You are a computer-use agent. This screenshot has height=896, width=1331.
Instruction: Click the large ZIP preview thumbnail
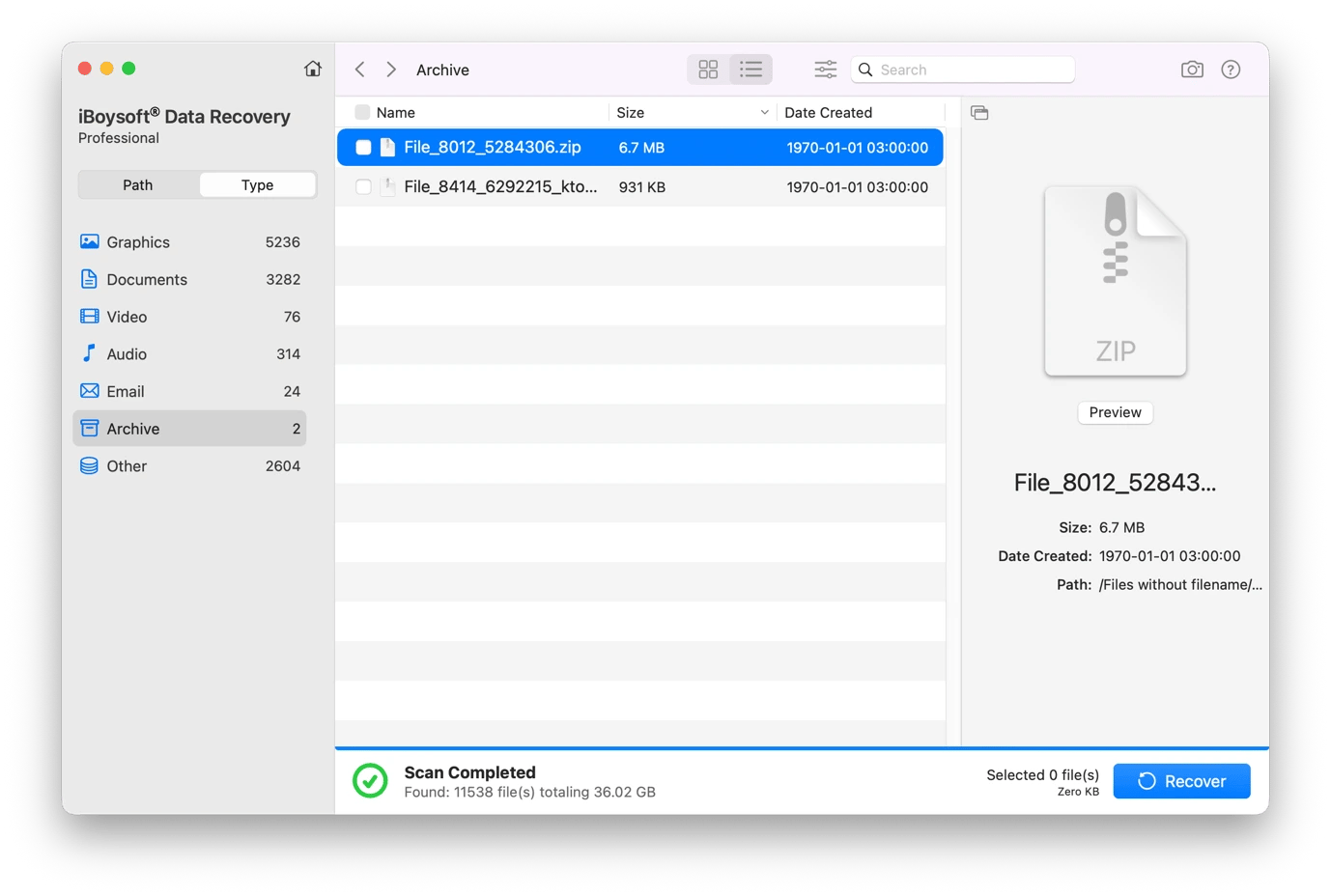(x=1116, y=281)
